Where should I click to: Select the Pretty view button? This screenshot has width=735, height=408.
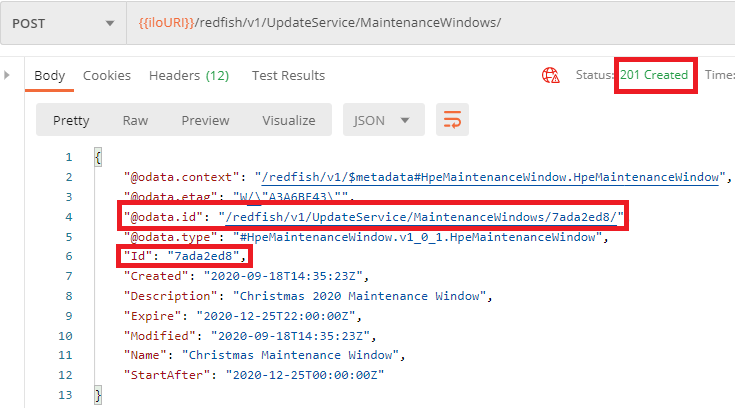tap(71, 120)
